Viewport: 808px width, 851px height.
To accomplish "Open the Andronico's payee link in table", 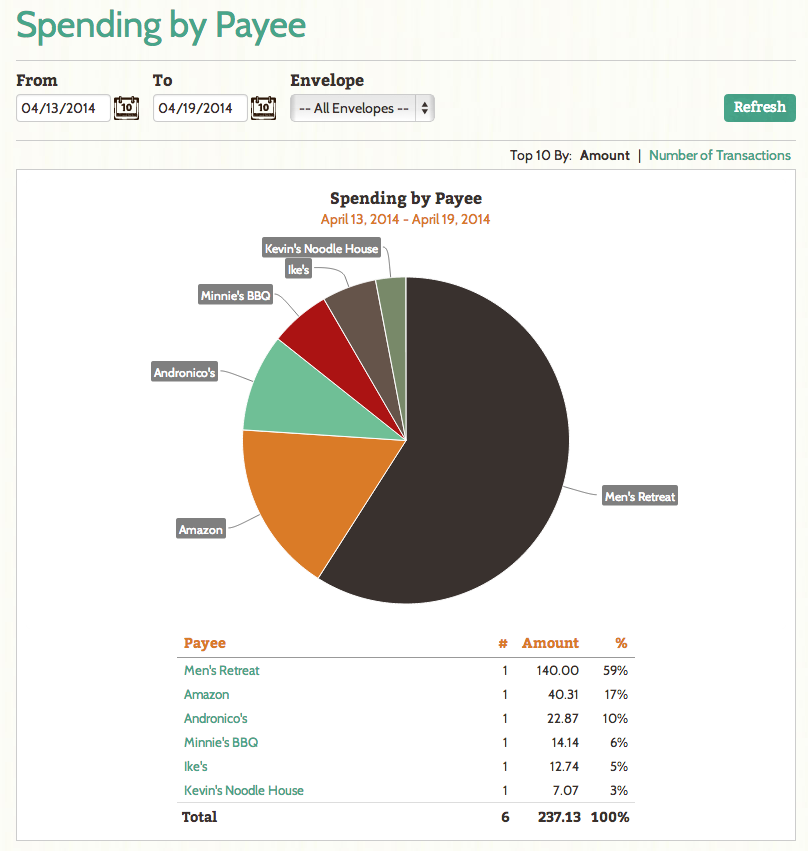I will (x=215, y=718).
